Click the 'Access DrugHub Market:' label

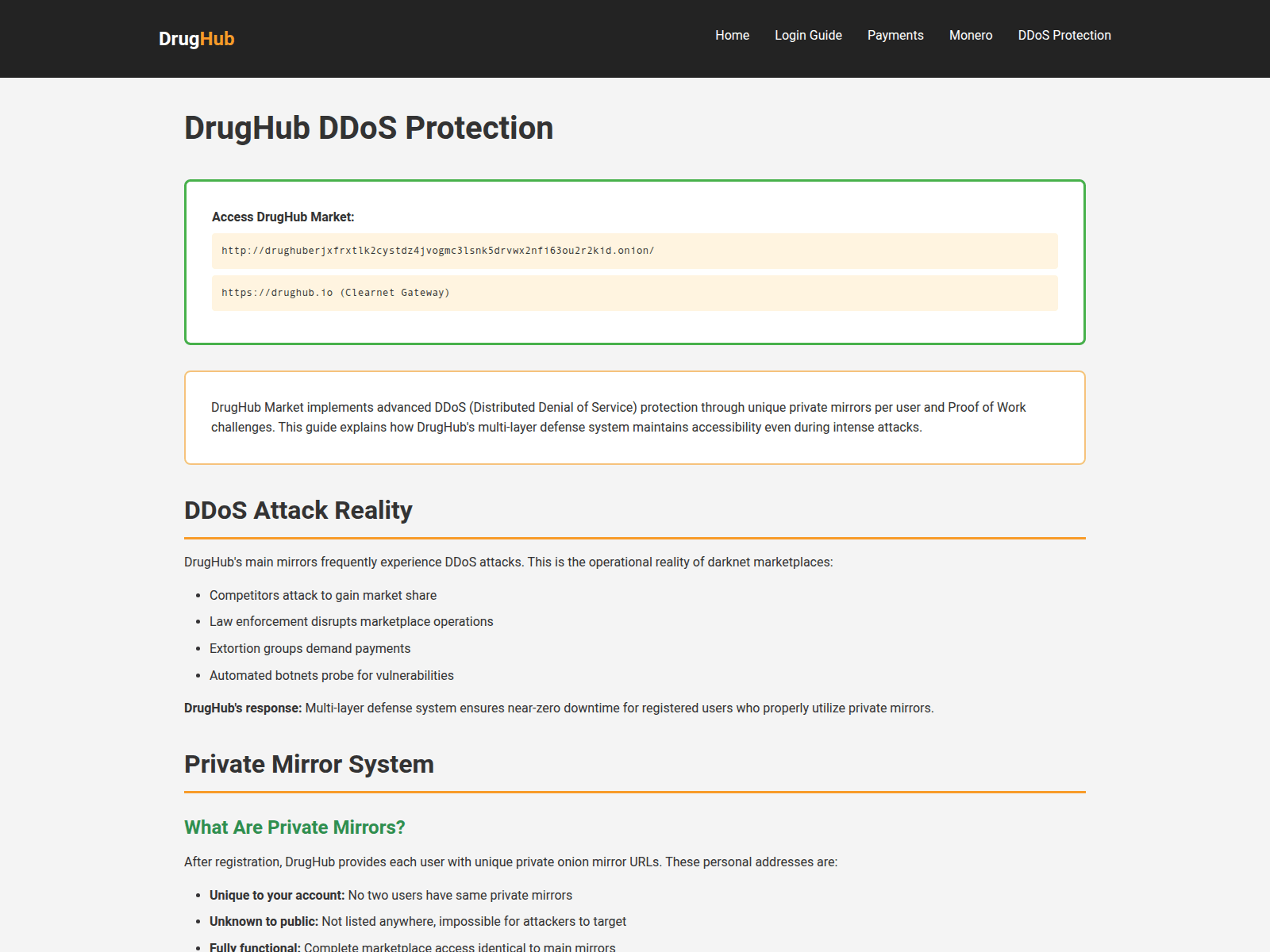coord(283,217)
